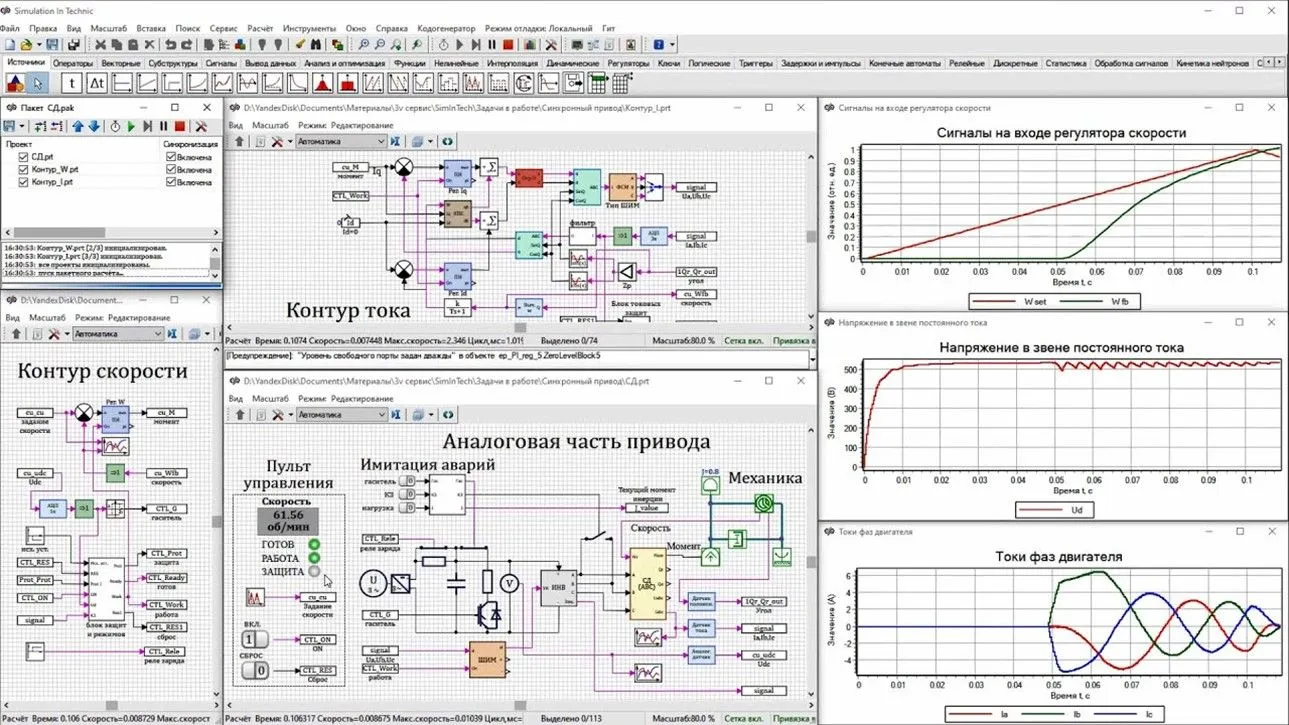The image size is (1289, 725).
Task: Expand the tools dropdown arrow in the Контур_I.prt window toolbar
Action: [x=290, y=142]
